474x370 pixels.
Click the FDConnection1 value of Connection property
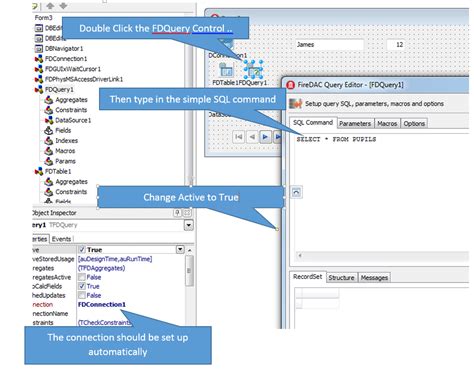click(x=102, y=305)
